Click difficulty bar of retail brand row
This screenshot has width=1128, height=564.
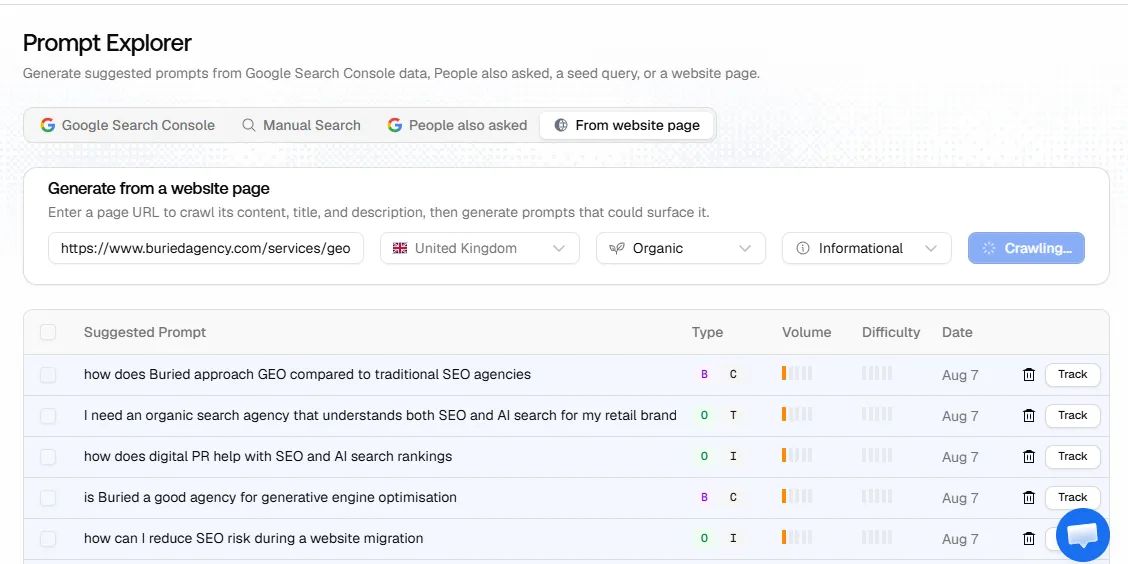pos(877,414)
